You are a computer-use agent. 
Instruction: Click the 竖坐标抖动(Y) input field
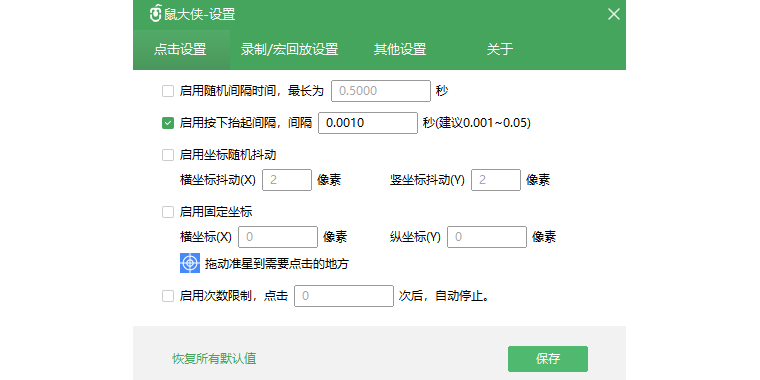tap(496, 180)
